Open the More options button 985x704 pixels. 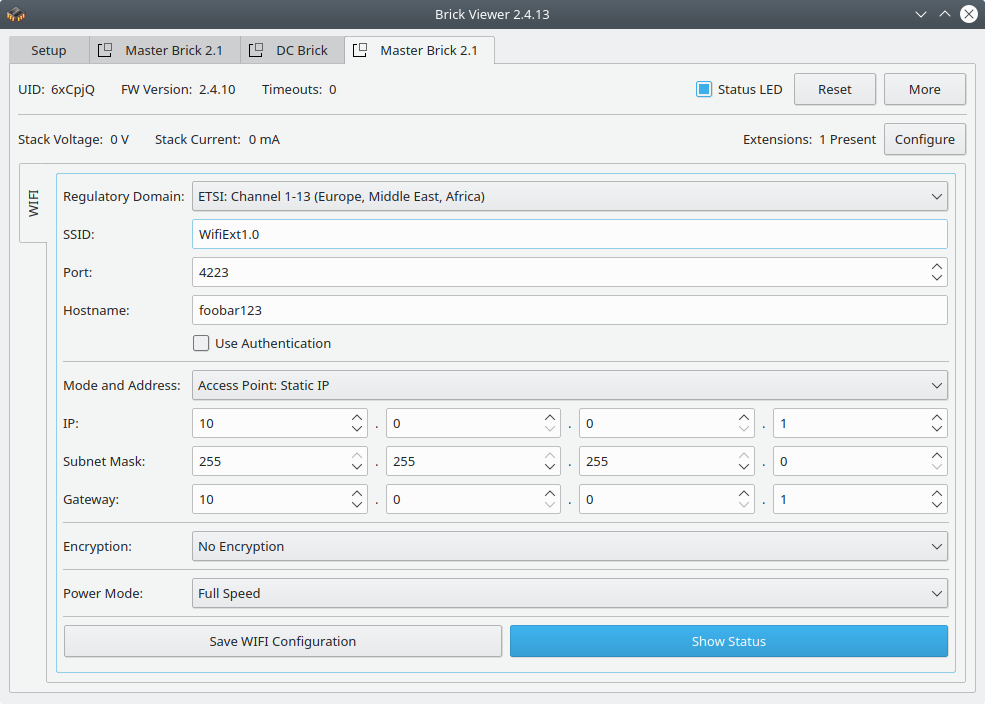point(925,89)
